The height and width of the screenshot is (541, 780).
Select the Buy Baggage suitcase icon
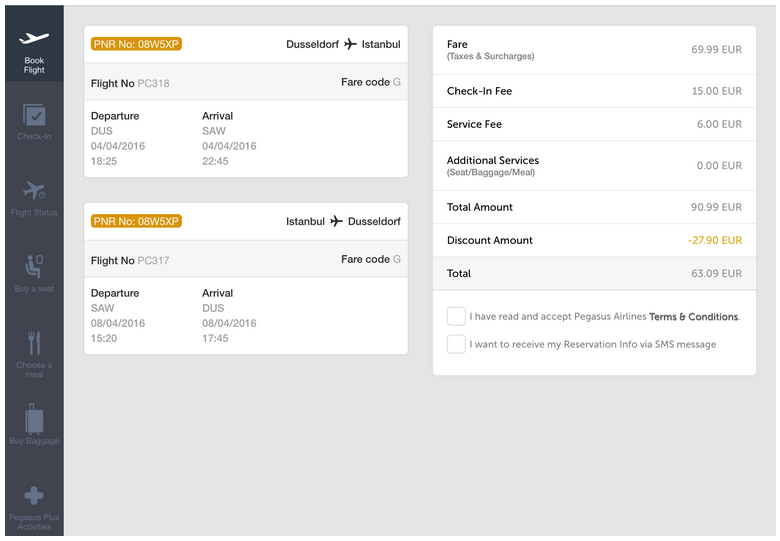pyautogui.click(x=34, y=418)
